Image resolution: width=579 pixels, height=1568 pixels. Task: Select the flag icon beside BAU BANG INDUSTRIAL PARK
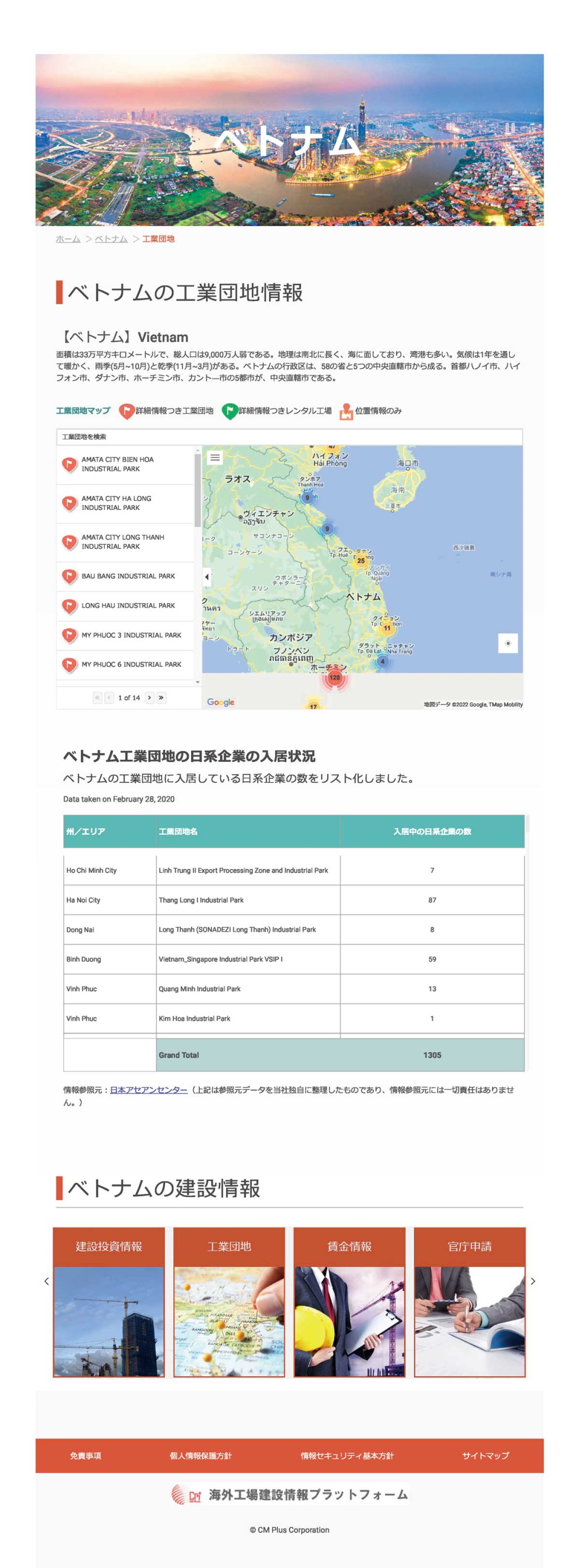click(x=69, y=576)
